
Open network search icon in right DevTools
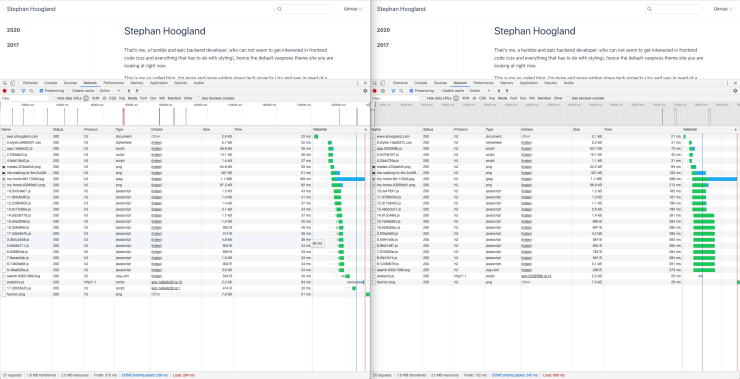[x=401, y=91]
